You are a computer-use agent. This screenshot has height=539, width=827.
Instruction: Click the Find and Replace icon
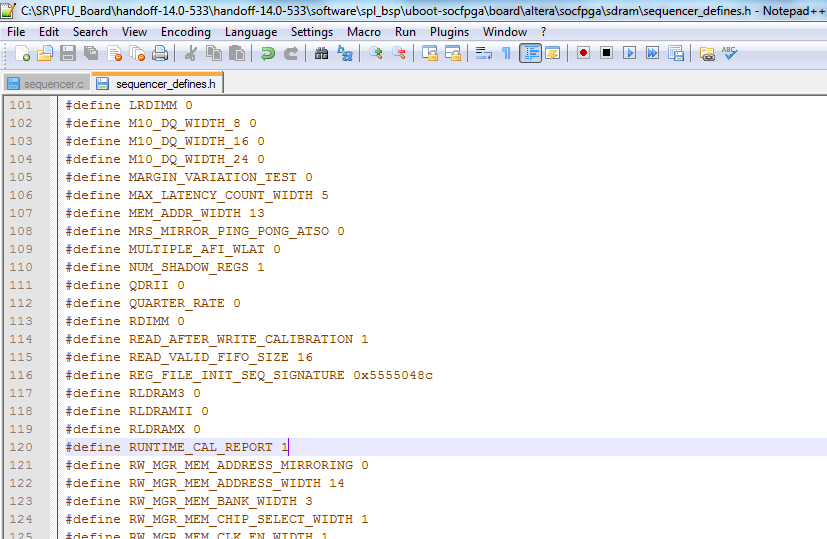point(345,53)
